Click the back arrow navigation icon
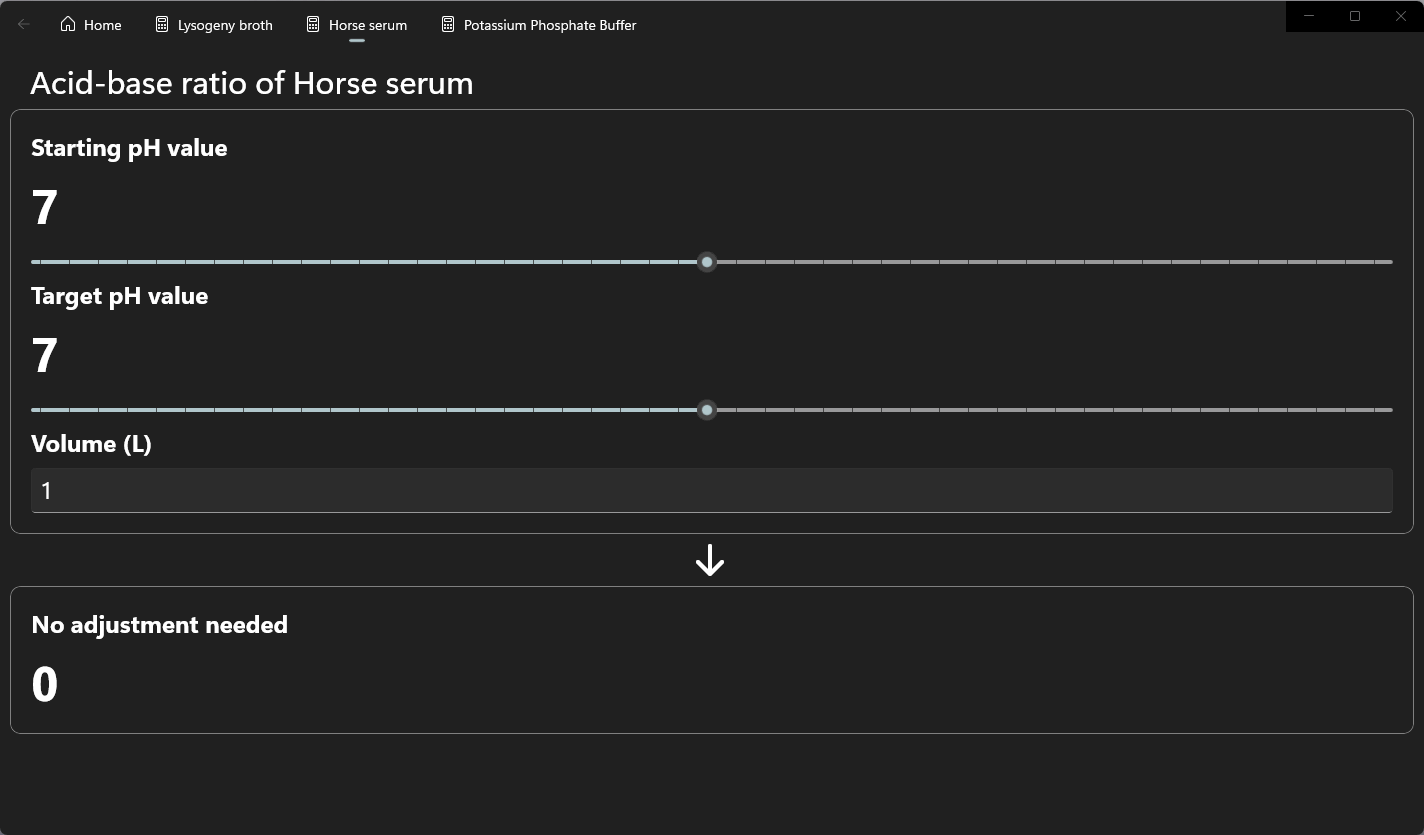Screen dimensions: 1424x835 point(24,25)
